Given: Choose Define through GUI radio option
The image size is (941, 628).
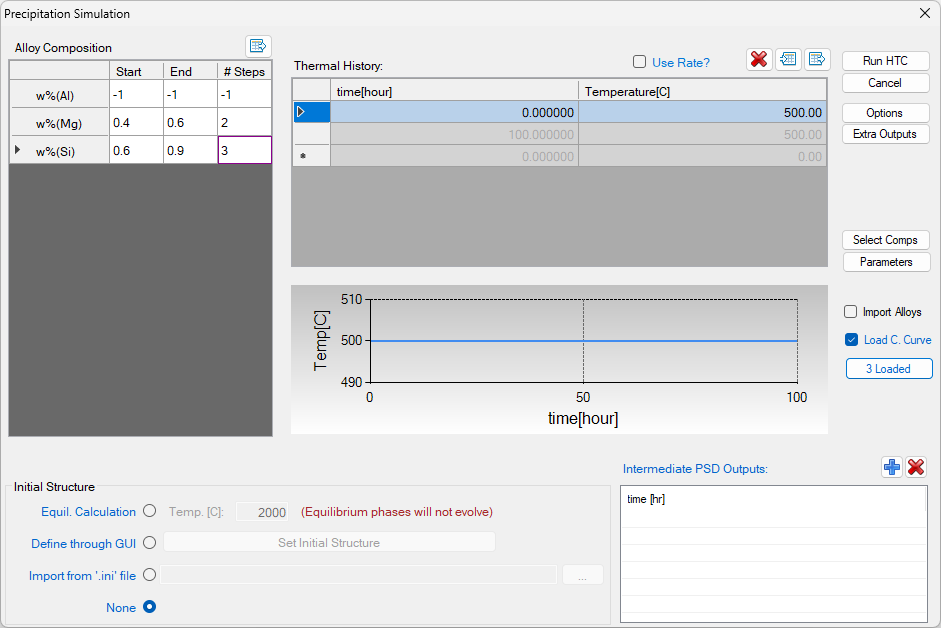Looking at the screenshot, I should (150, 543).
